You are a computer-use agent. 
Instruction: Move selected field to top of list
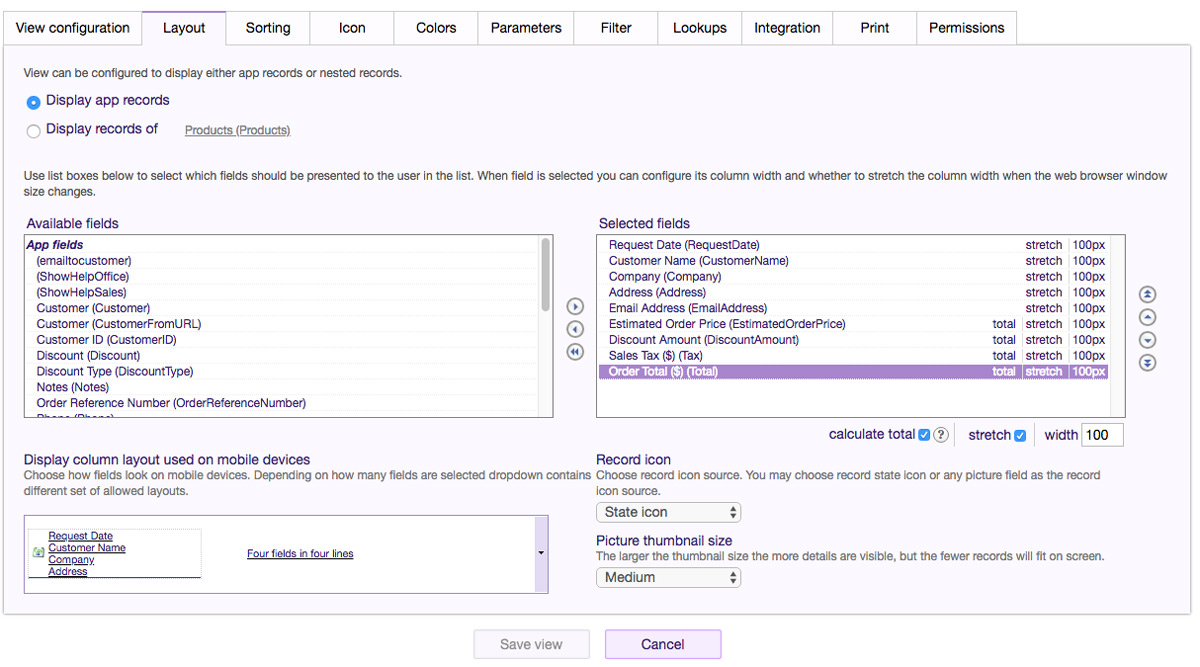point(1148,294)
